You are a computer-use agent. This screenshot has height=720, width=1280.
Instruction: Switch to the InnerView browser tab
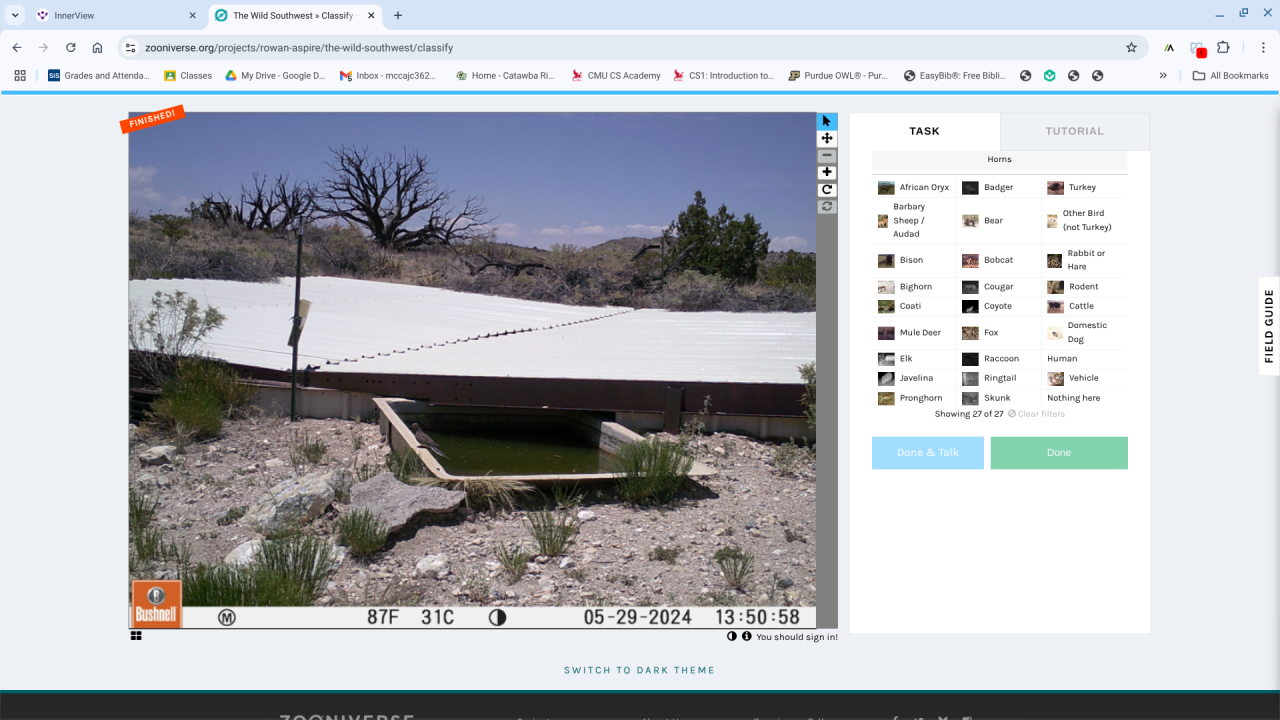coord(117,16)
